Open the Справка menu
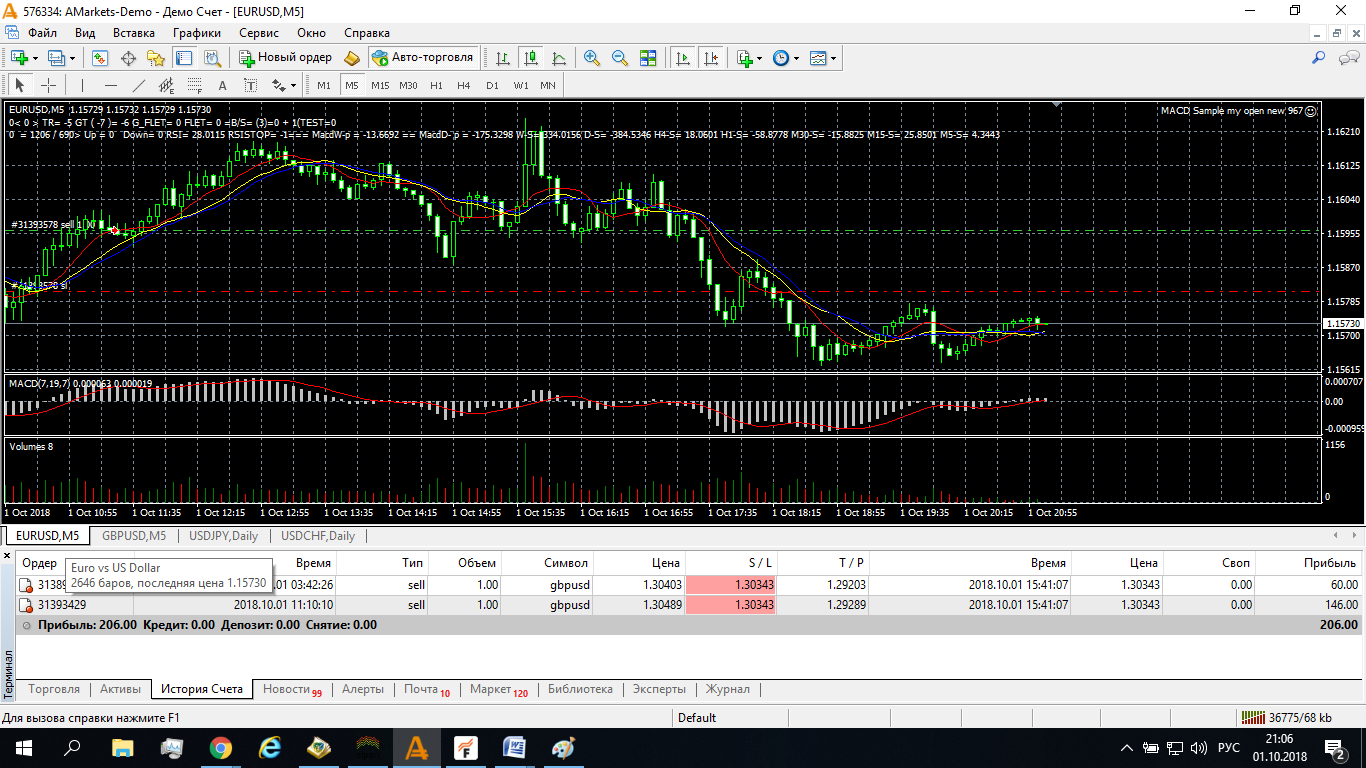 point(367,33)
